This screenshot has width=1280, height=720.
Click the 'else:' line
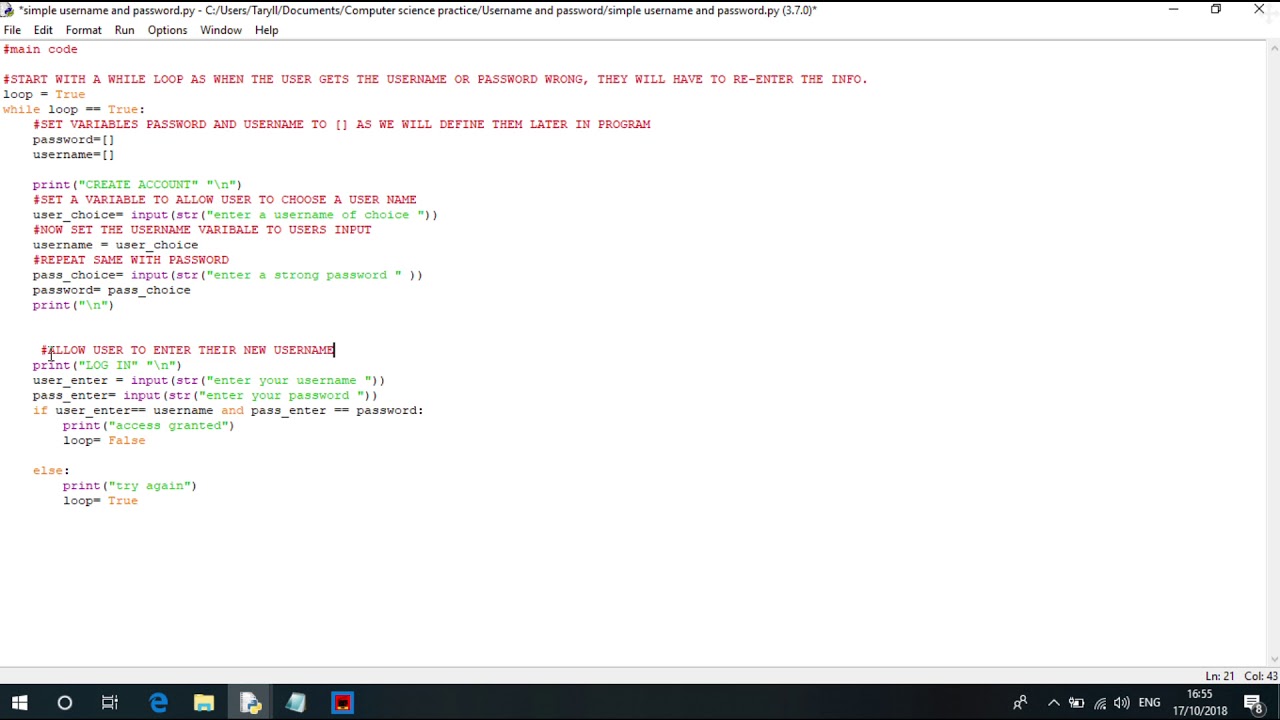pos(51,470)
